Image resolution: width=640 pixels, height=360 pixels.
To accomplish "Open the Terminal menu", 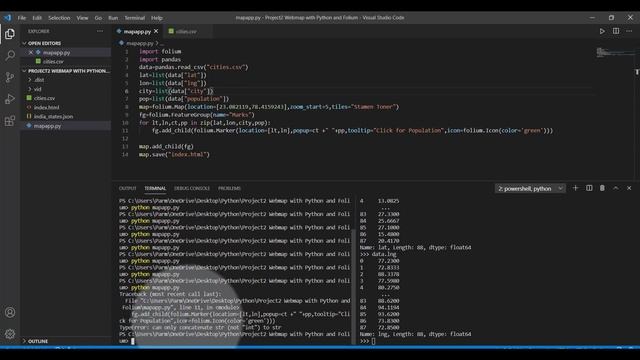I will [135, 18].
